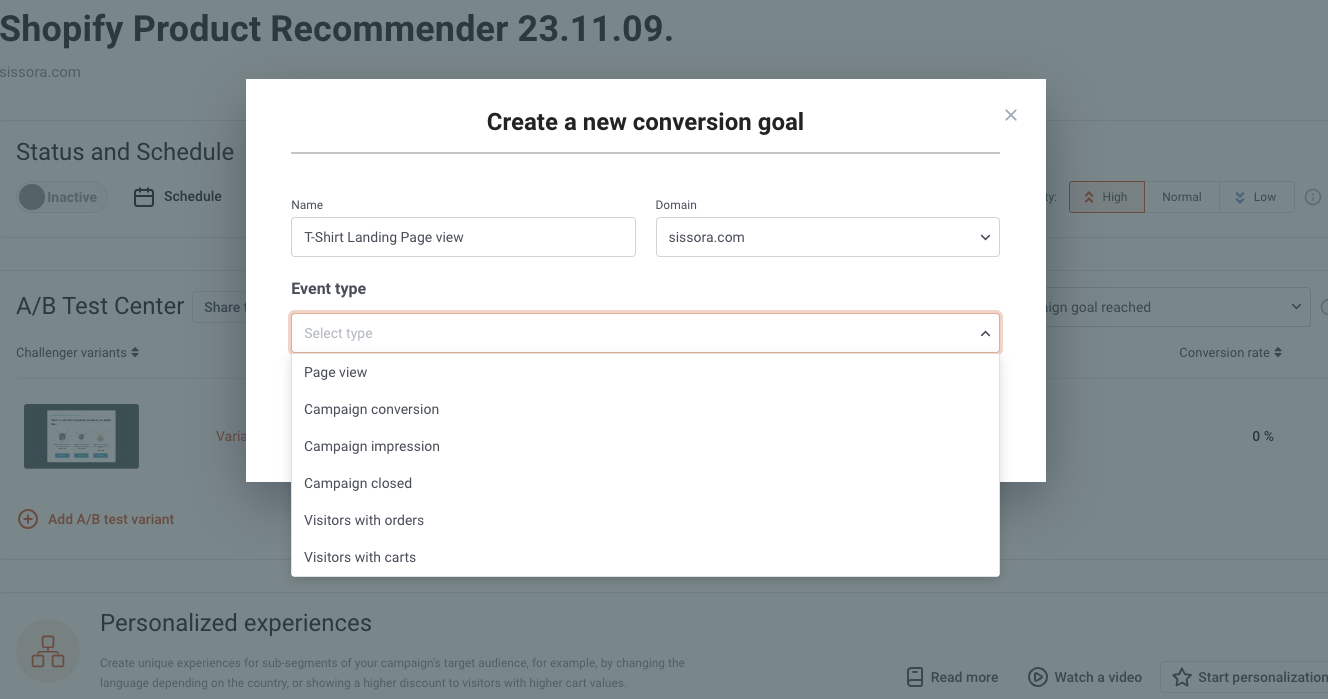Screen dimensions: 1328x699
Task: Watch a video about personalization
Action: pyautogui.click(x=1085, y=677)
